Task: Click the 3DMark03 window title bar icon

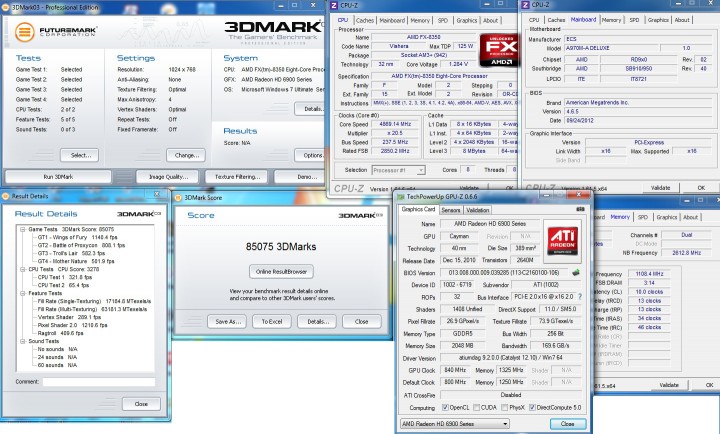Action: [6, 7]
